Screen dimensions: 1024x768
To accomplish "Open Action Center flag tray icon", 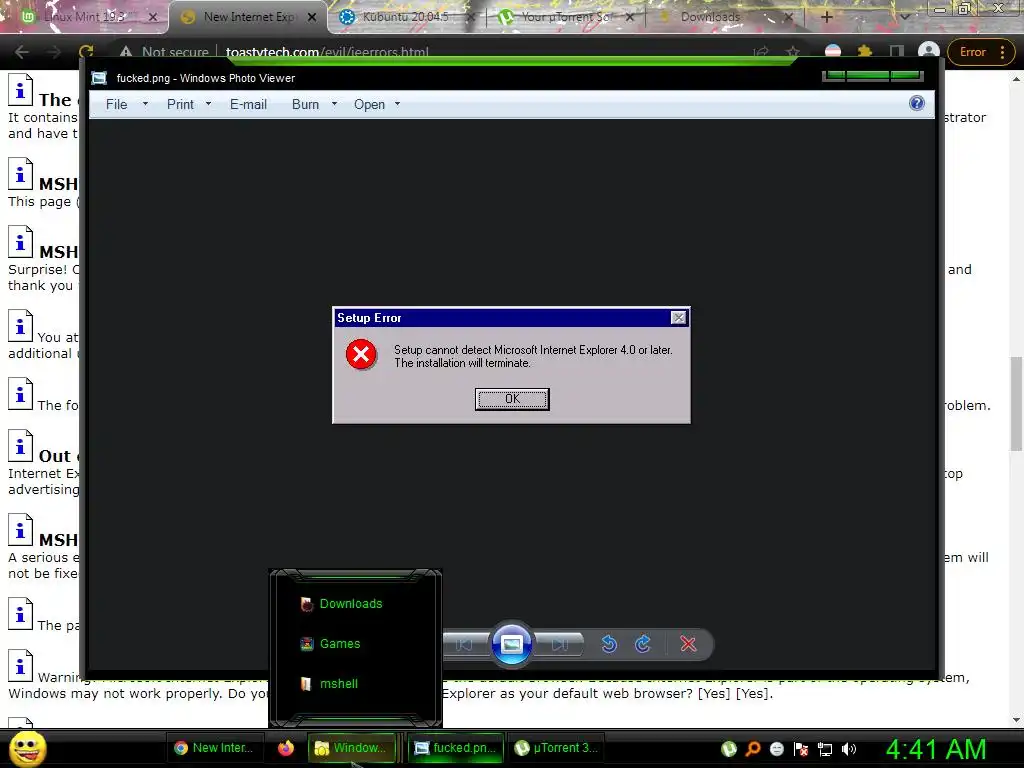I will (x=801, y=749).
